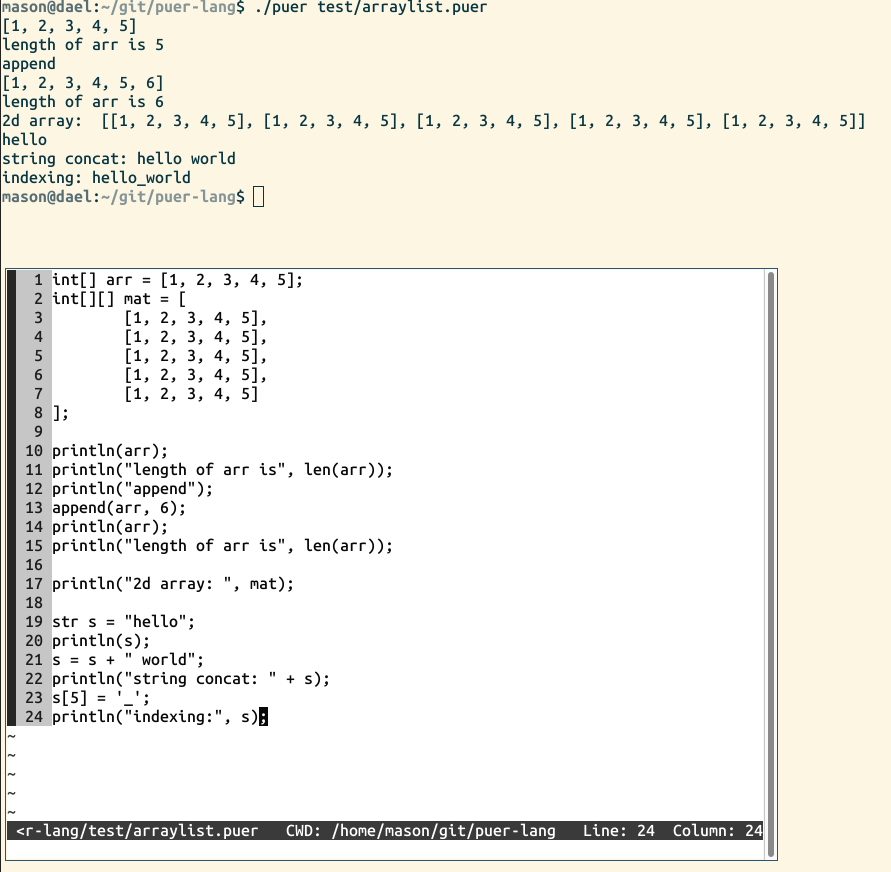Click the 'int[][] mat = [' line
The height and width of the screenshot is (872, 891).
[119, 299]
